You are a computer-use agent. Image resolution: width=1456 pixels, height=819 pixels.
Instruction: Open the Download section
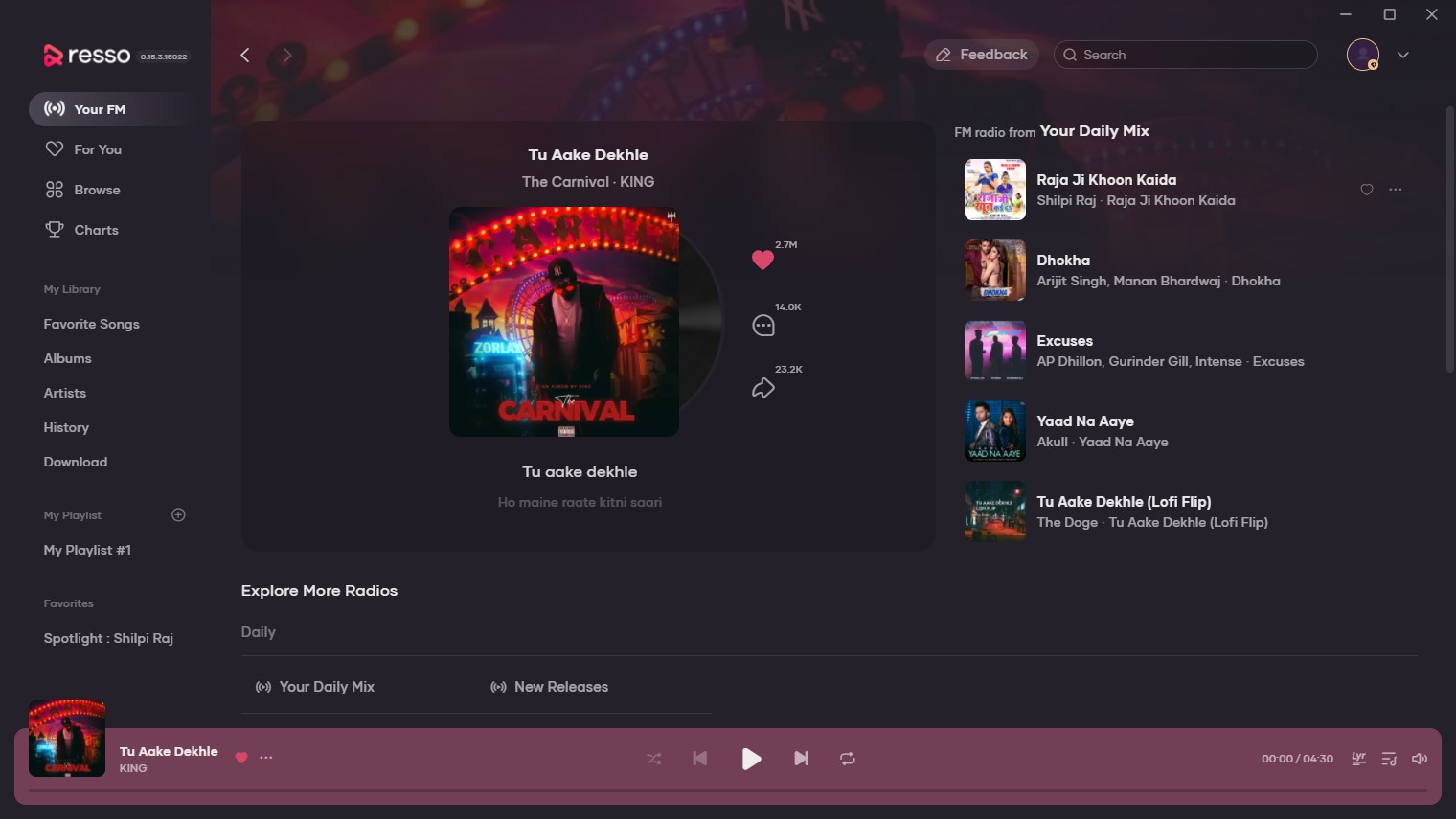pos(75,462)
